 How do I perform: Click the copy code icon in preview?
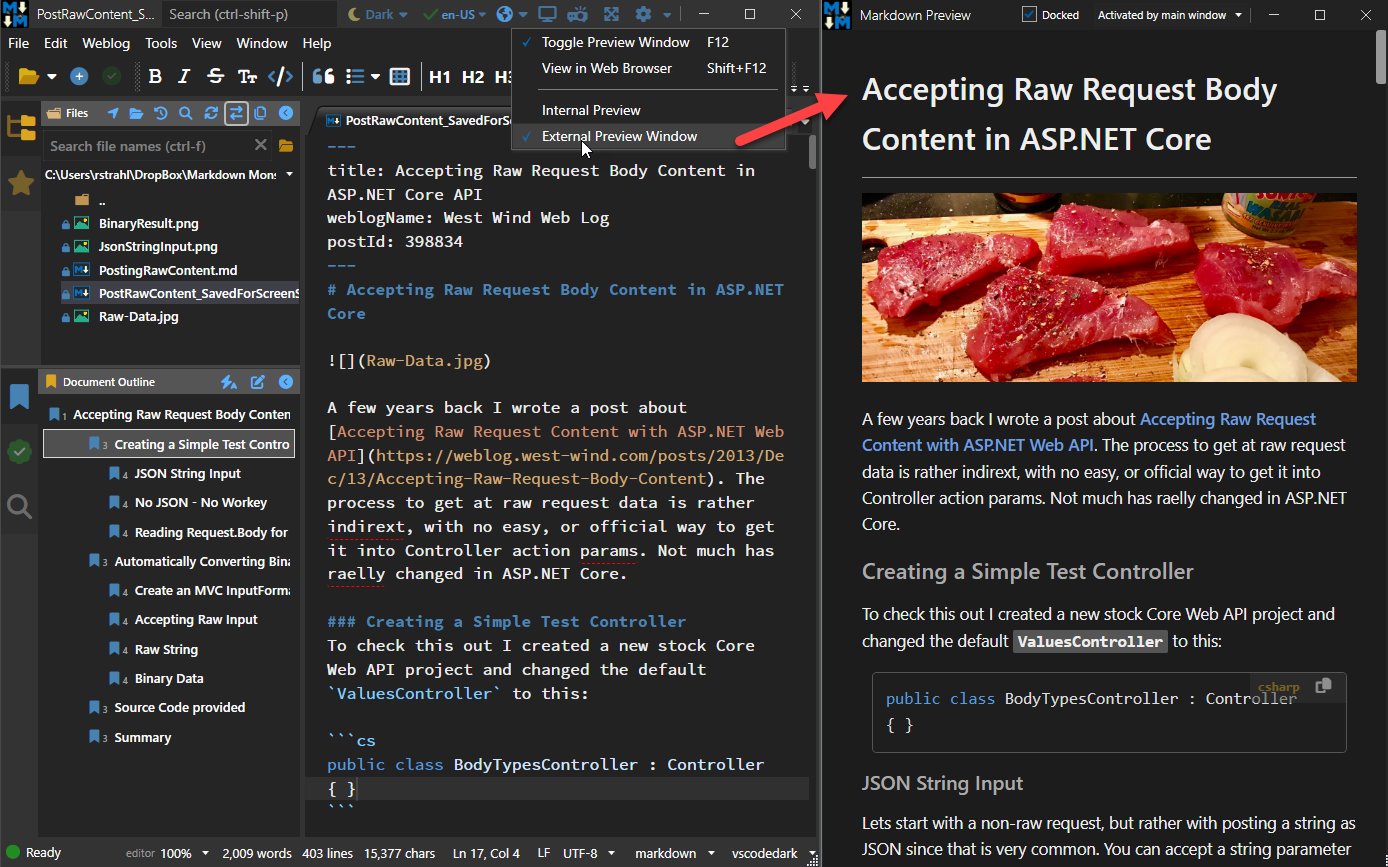(x=1323, y=686)
